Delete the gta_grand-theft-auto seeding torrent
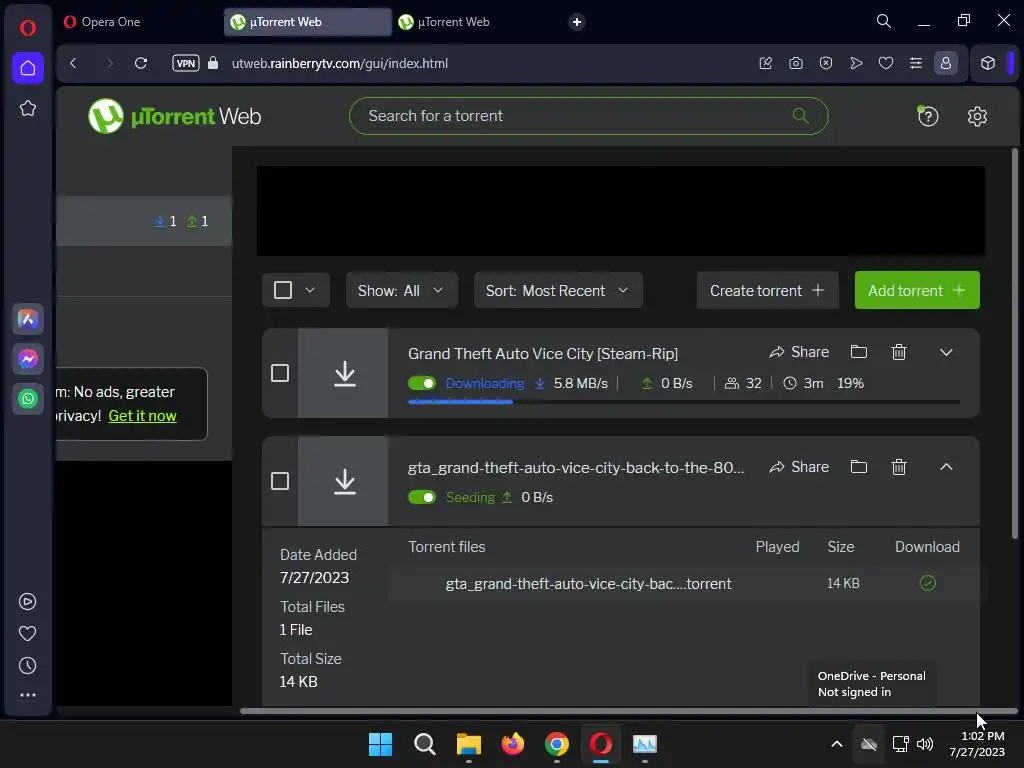Image resolution: width=1024 pixels, height=768 pixels. tap(899, 466)
